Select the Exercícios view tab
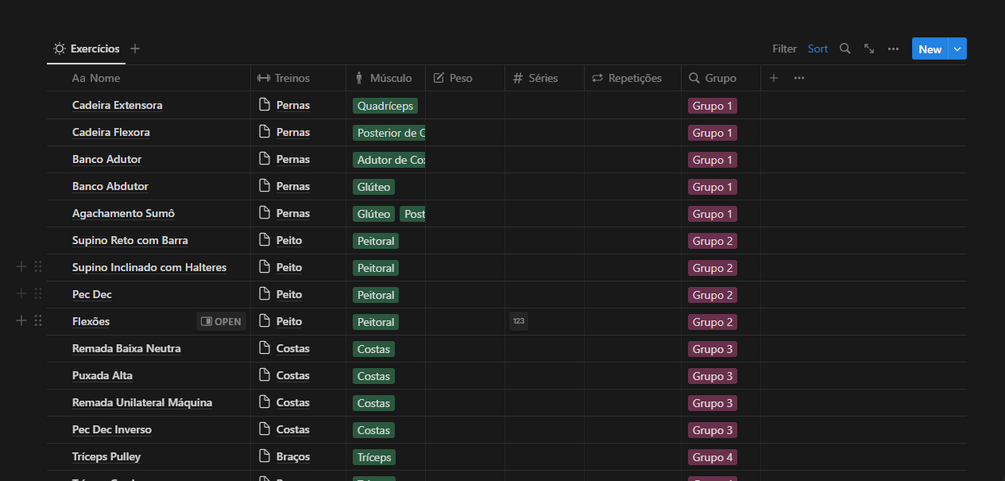1005x481 pixels. (87, 49)
